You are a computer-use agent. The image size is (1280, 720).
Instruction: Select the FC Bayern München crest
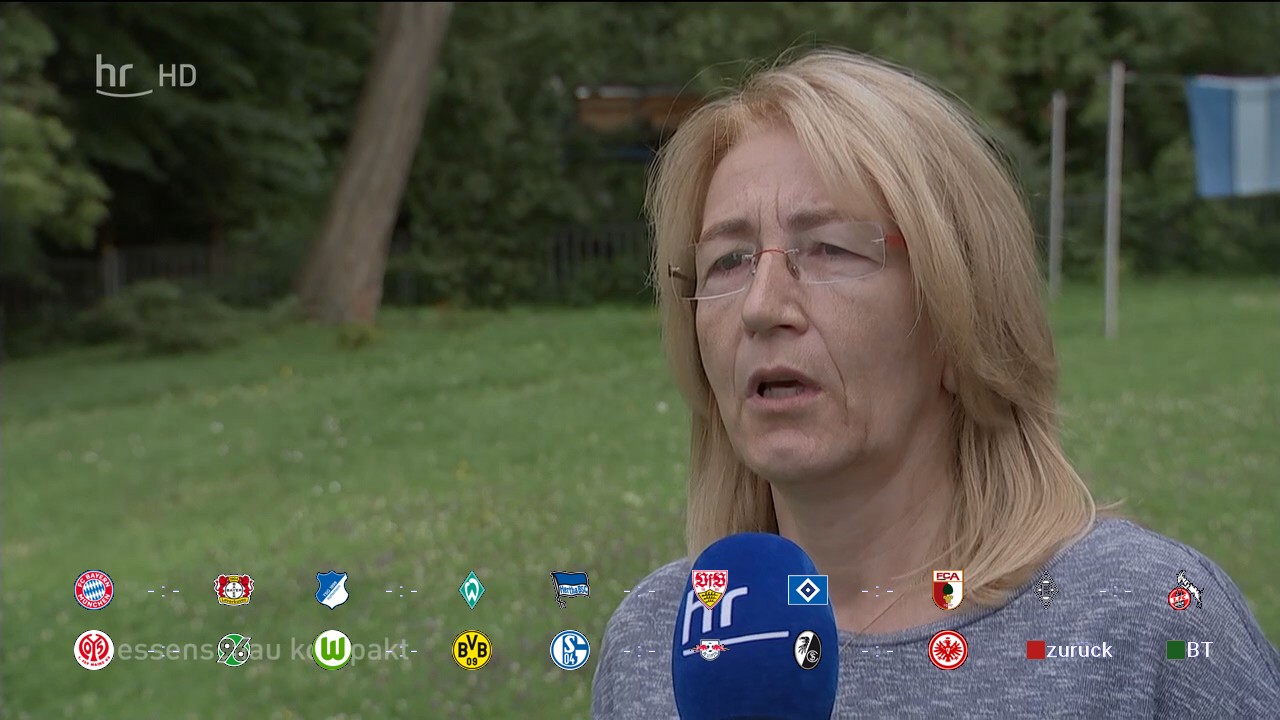(94, 590)
